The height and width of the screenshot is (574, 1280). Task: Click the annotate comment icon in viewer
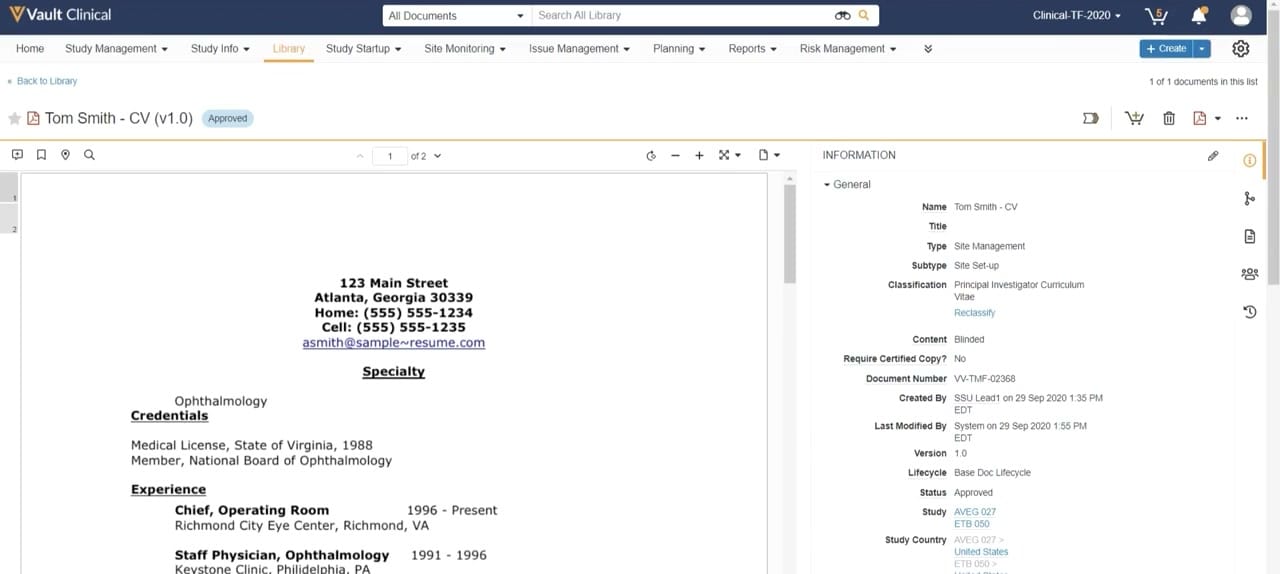[17, 155]
